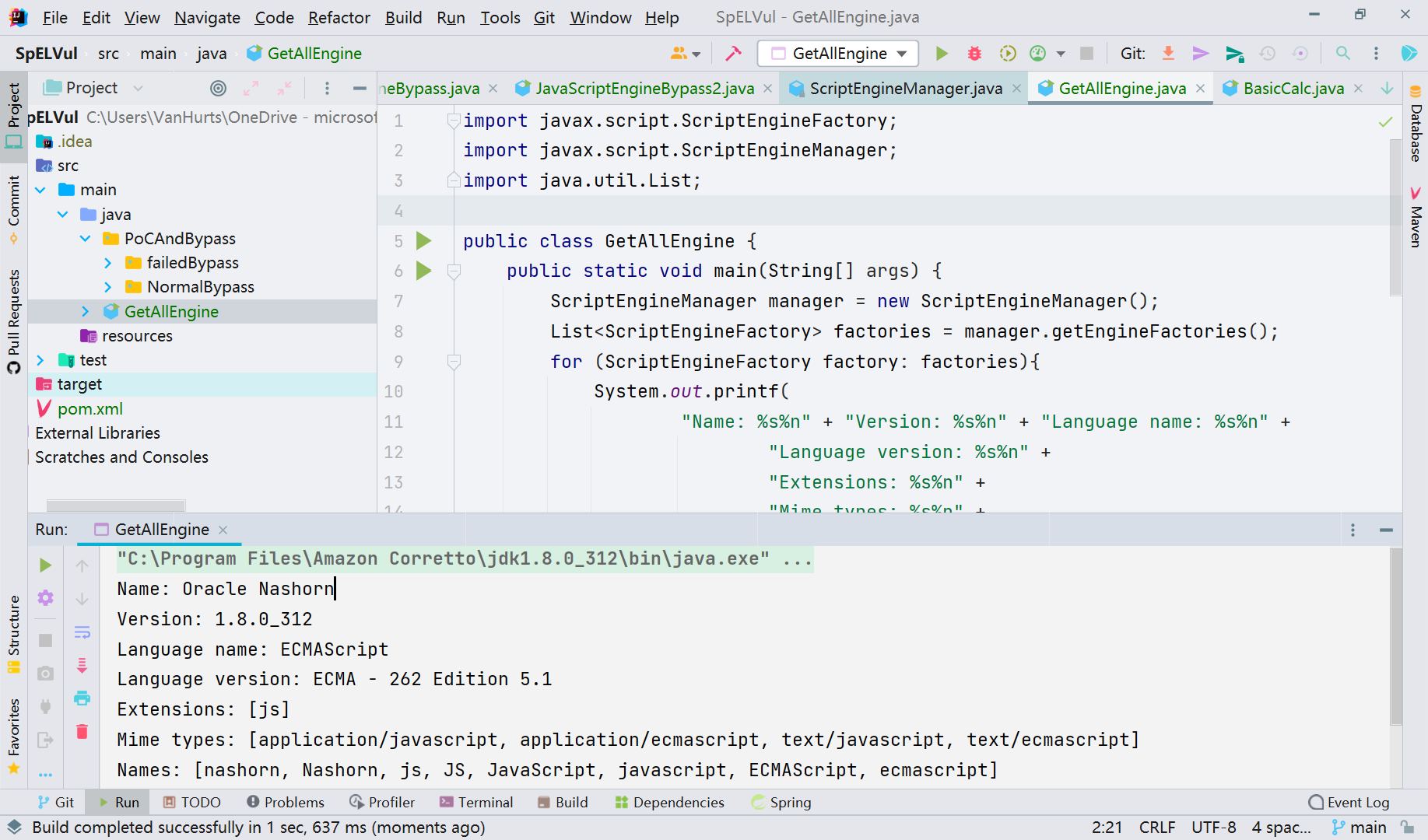
Task: Open the Event Log
Action: pos(1349,802)
